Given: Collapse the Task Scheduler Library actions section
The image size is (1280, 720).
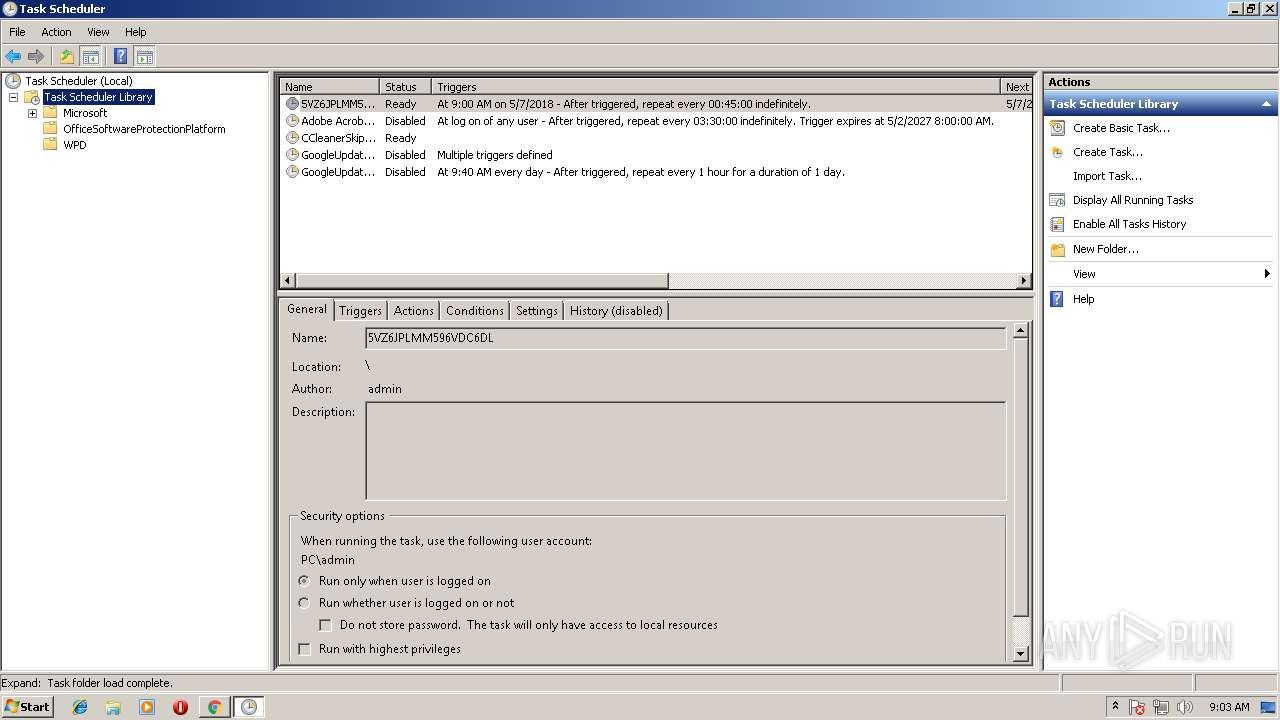Looking at the screenshot, I should [x=1266, y=104].
